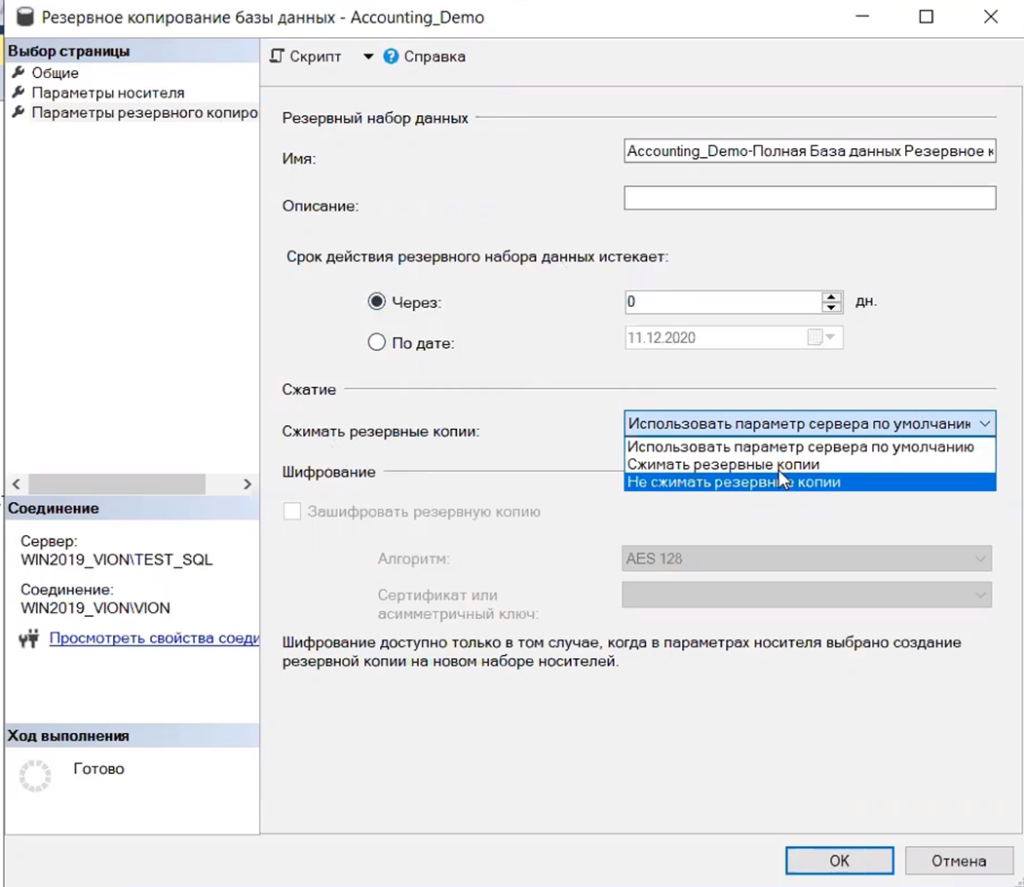Open the Script dropdown arrow

pos(368,57)
